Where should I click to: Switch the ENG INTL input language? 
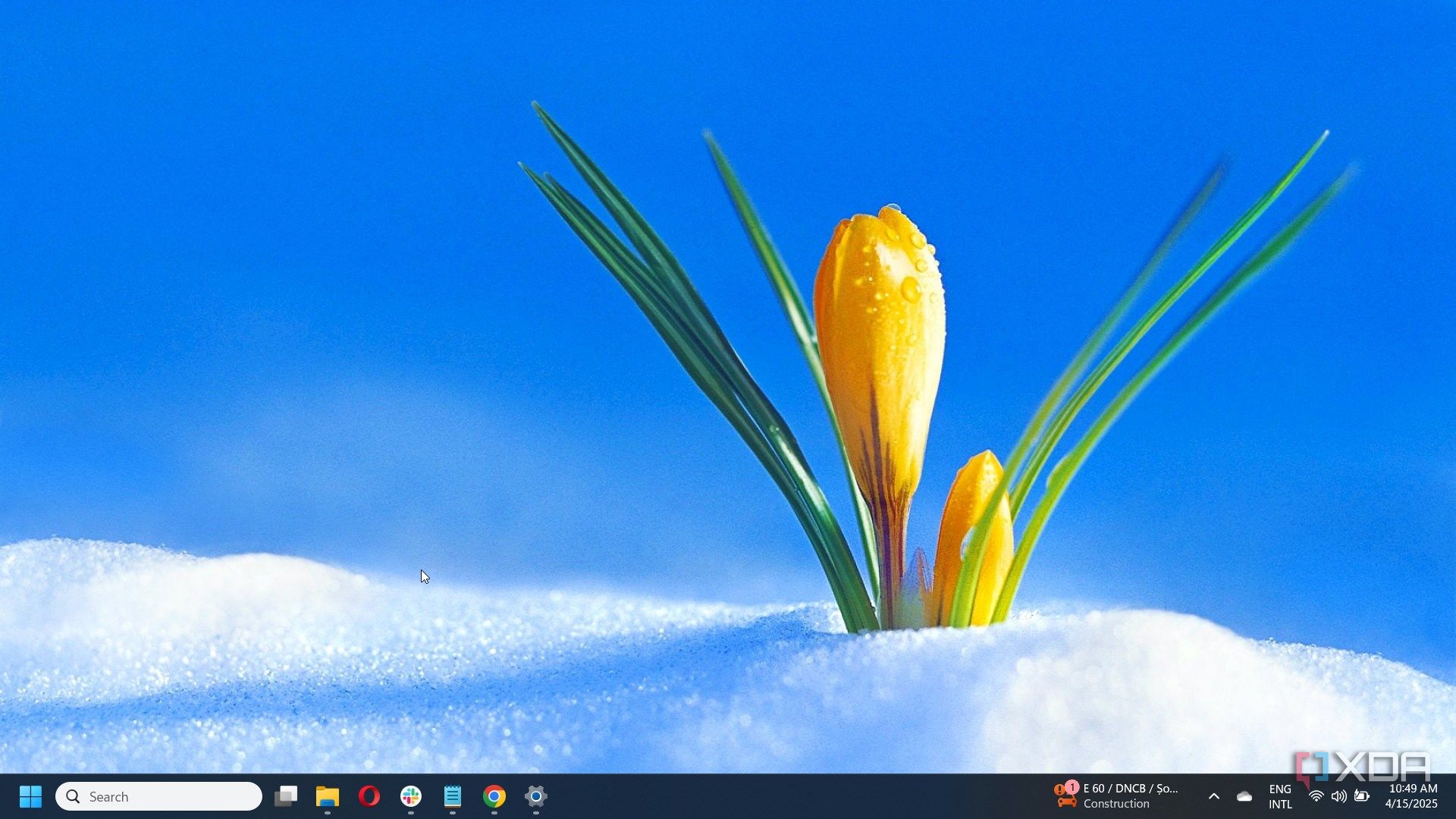pyautogui.click(x=1280, y=796)
